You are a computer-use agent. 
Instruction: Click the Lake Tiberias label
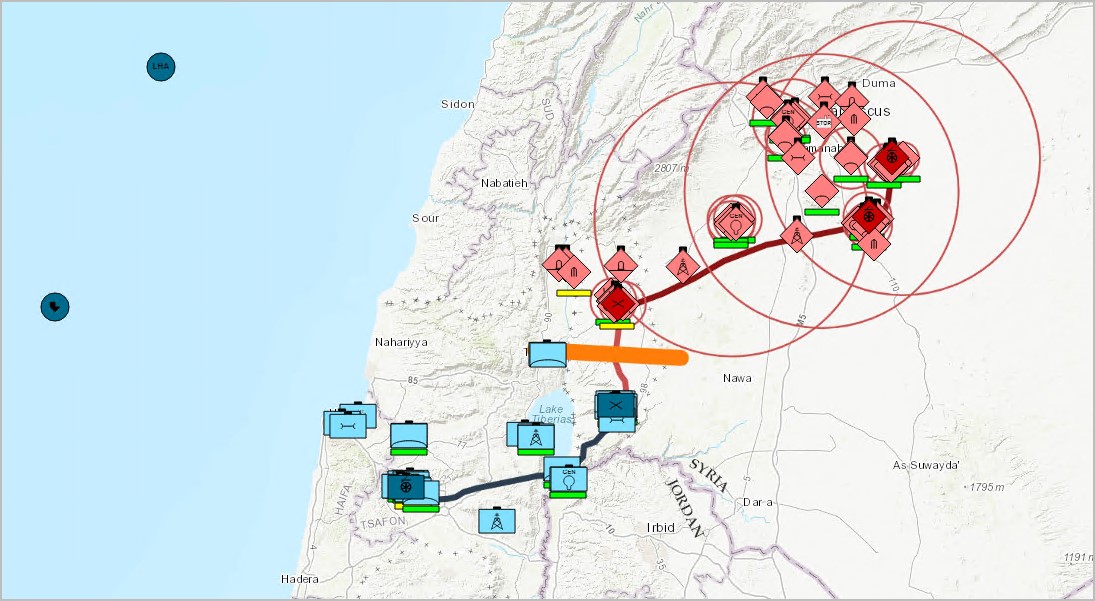click(551, 414)
